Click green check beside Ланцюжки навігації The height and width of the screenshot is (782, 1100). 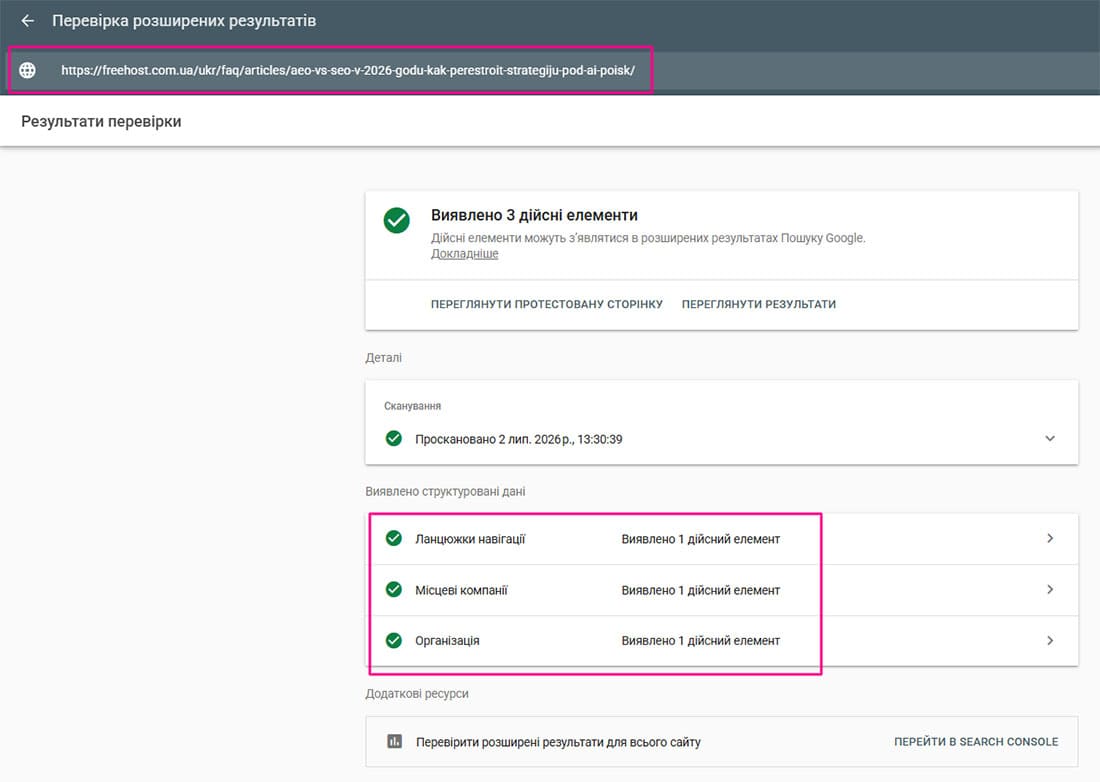pos(394,539)
